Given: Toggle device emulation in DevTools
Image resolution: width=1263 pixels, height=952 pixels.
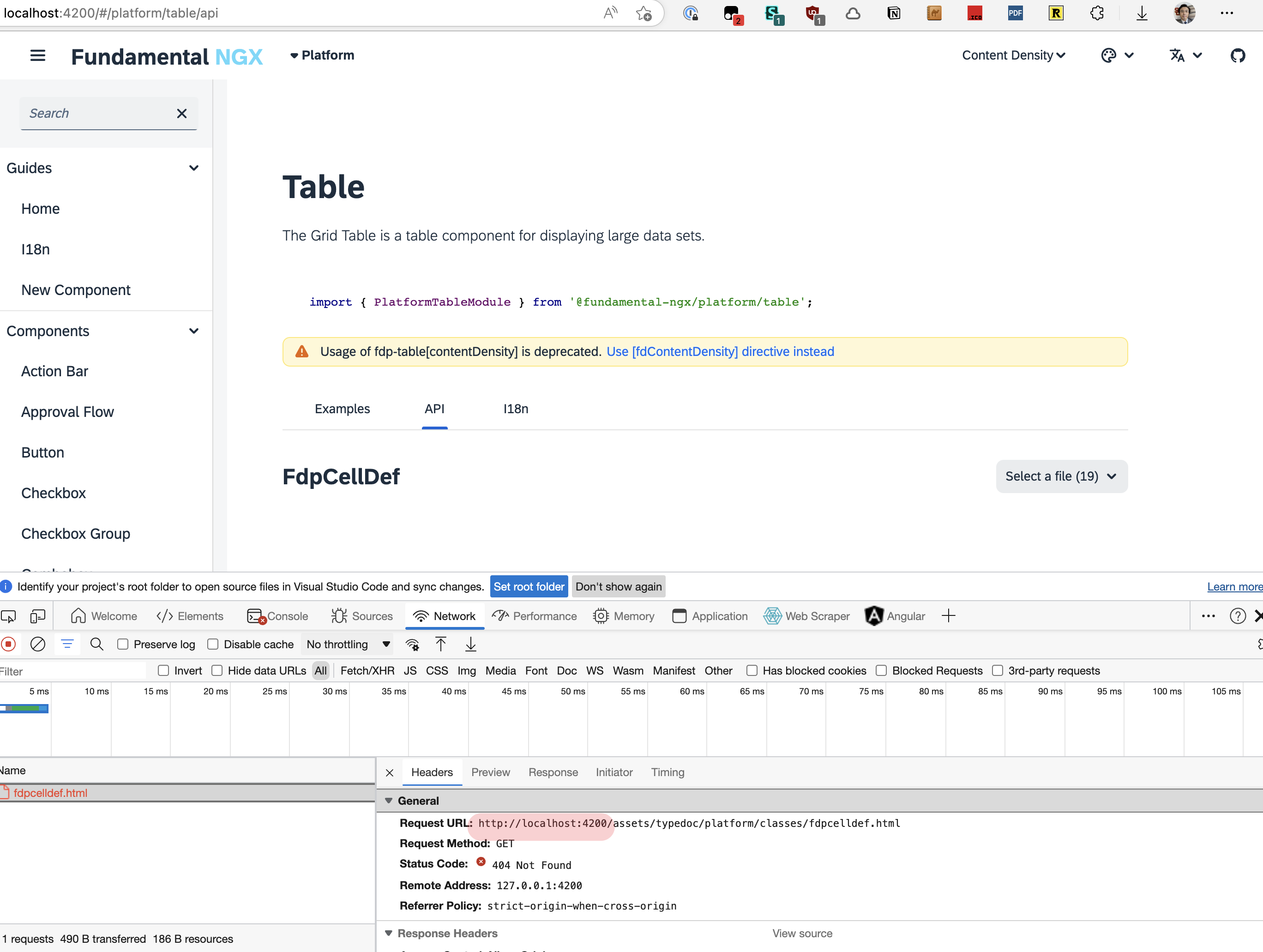Looking at the screenshot, I should [x=38, y=616].
